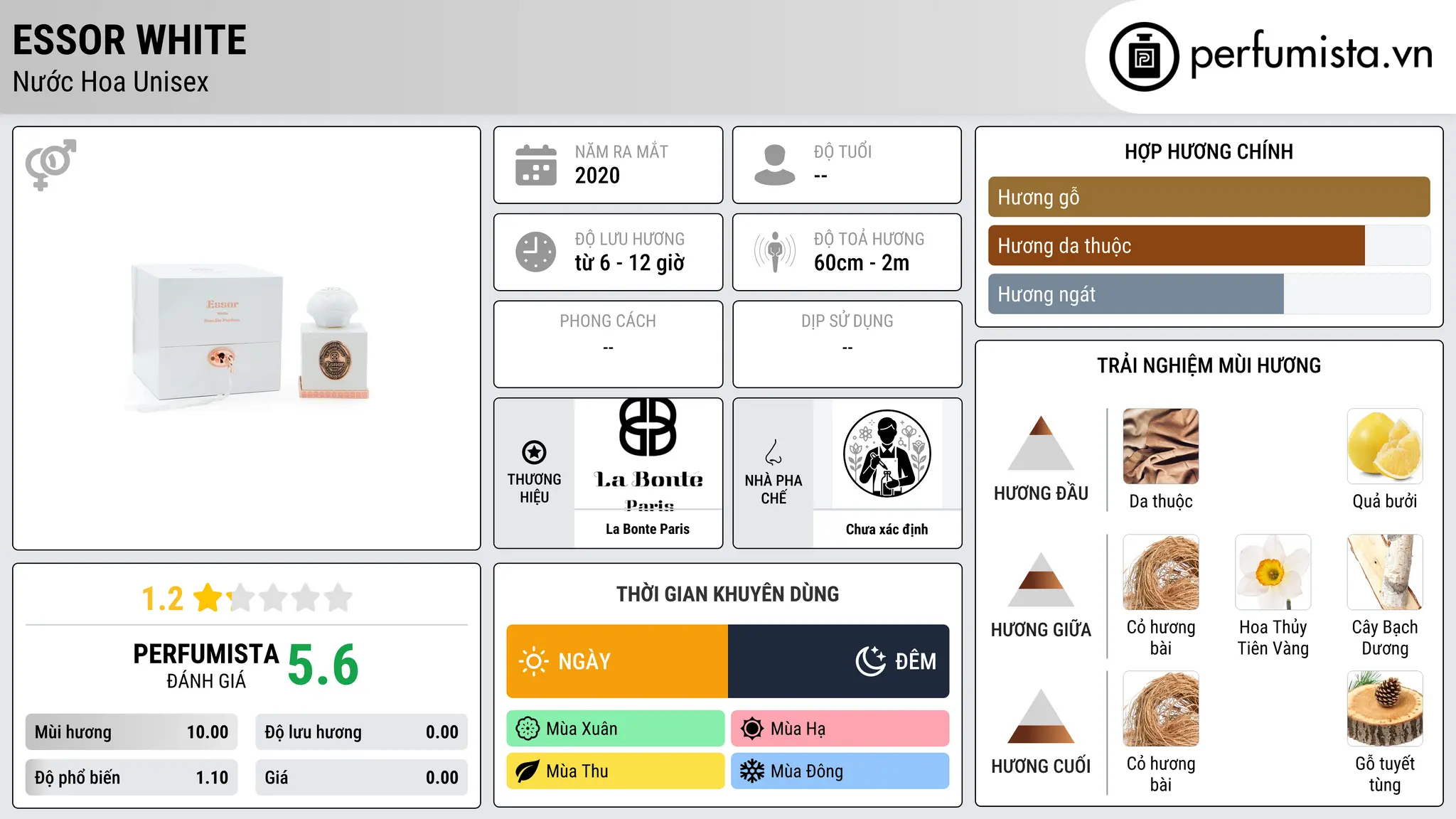
Task: Click the Hương cuối pyramid icon
Action: [1041, 716]
